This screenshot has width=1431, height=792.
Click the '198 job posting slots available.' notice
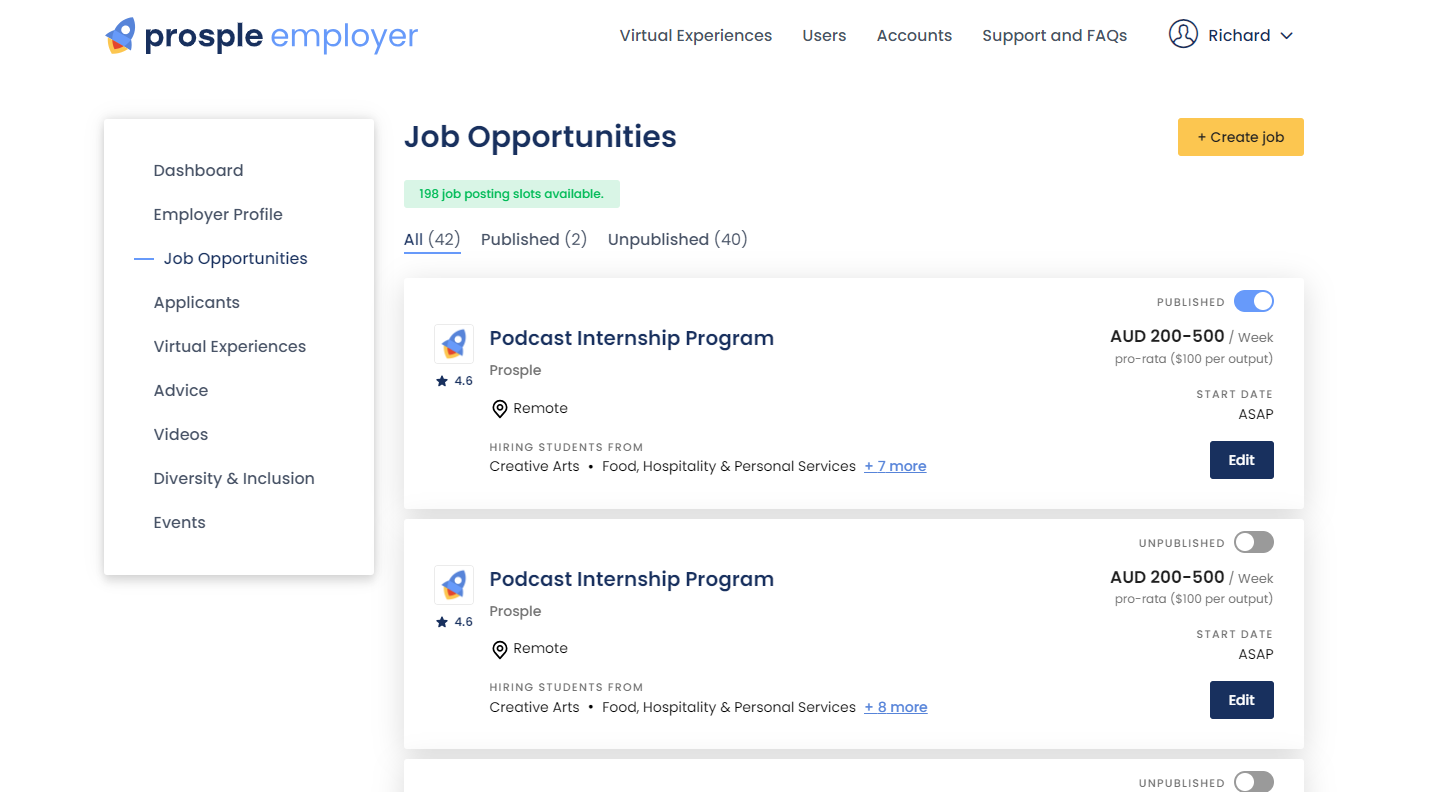click(x=512, y=194)
